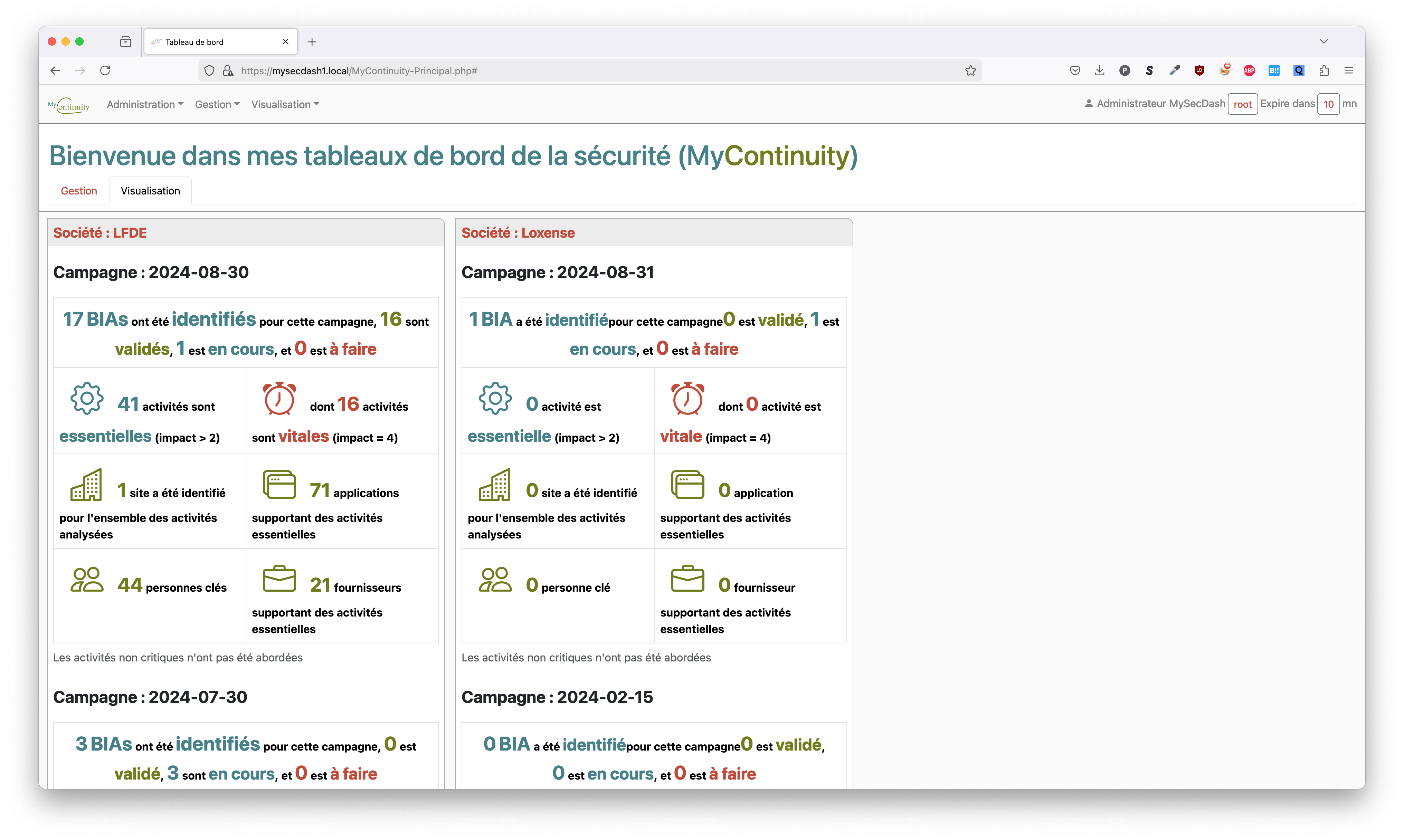
Task: Click the MyContinuity logo
Action: click(x=68, y=105)
